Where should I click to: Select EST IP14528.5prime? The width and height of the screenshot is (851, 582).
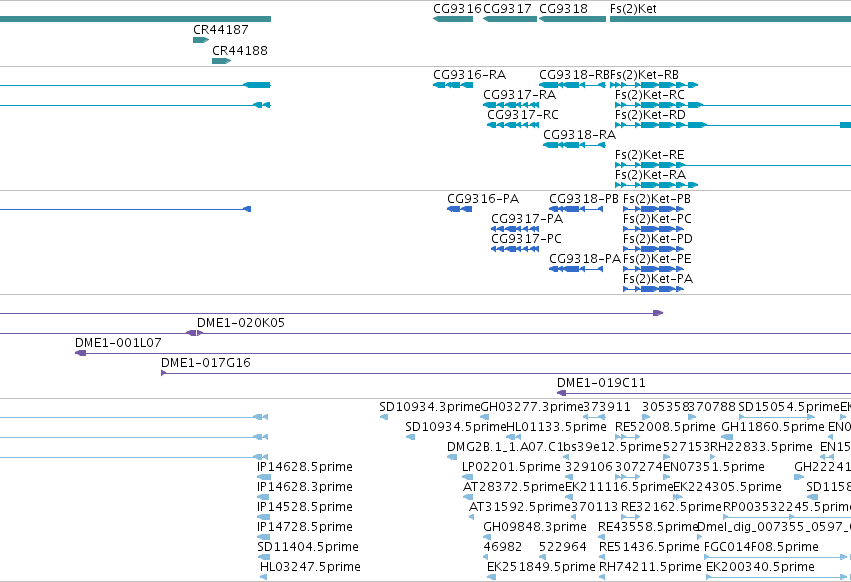[263, 517]
